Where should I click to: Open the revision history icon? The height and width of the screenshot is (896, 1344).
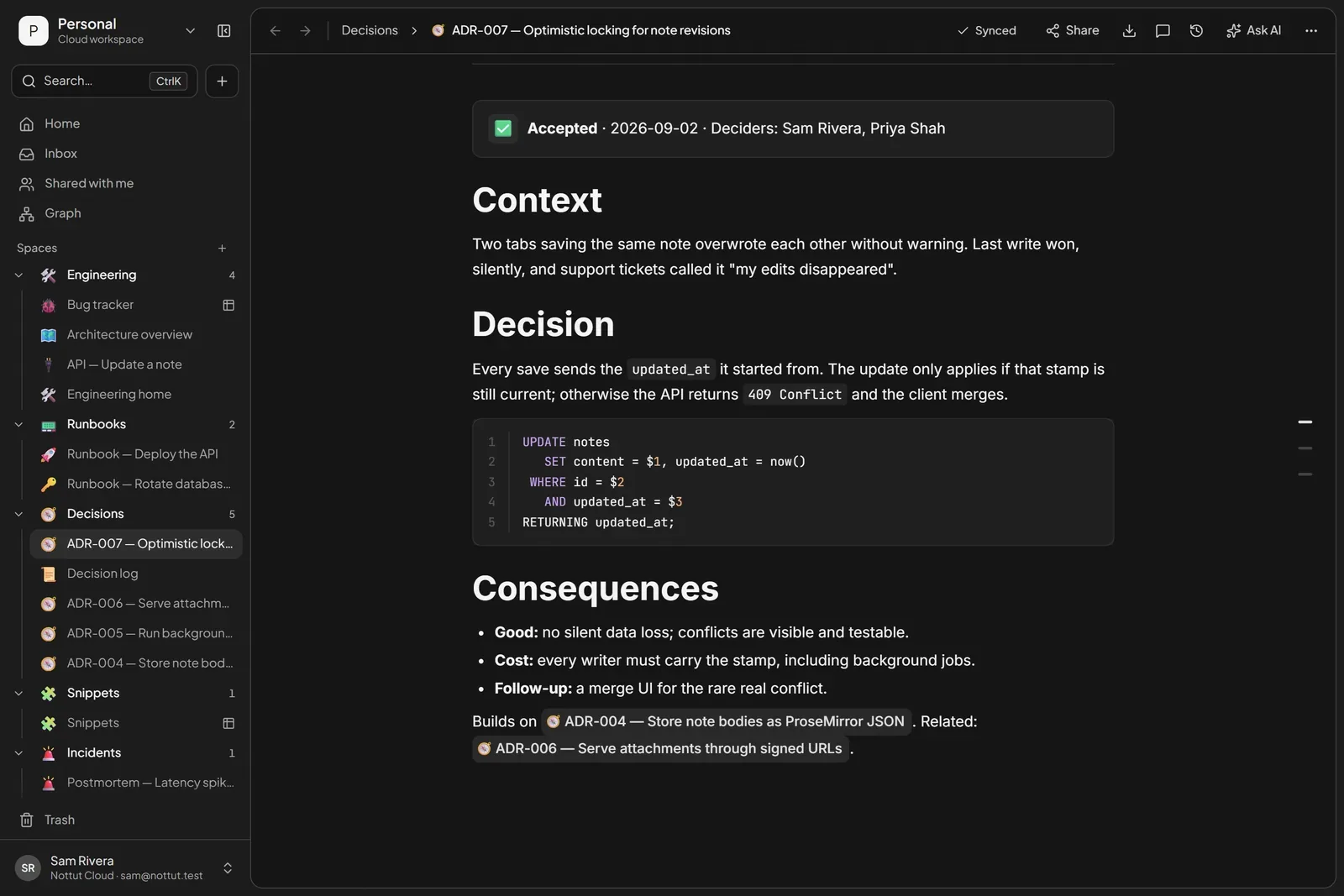[1196, 31]
